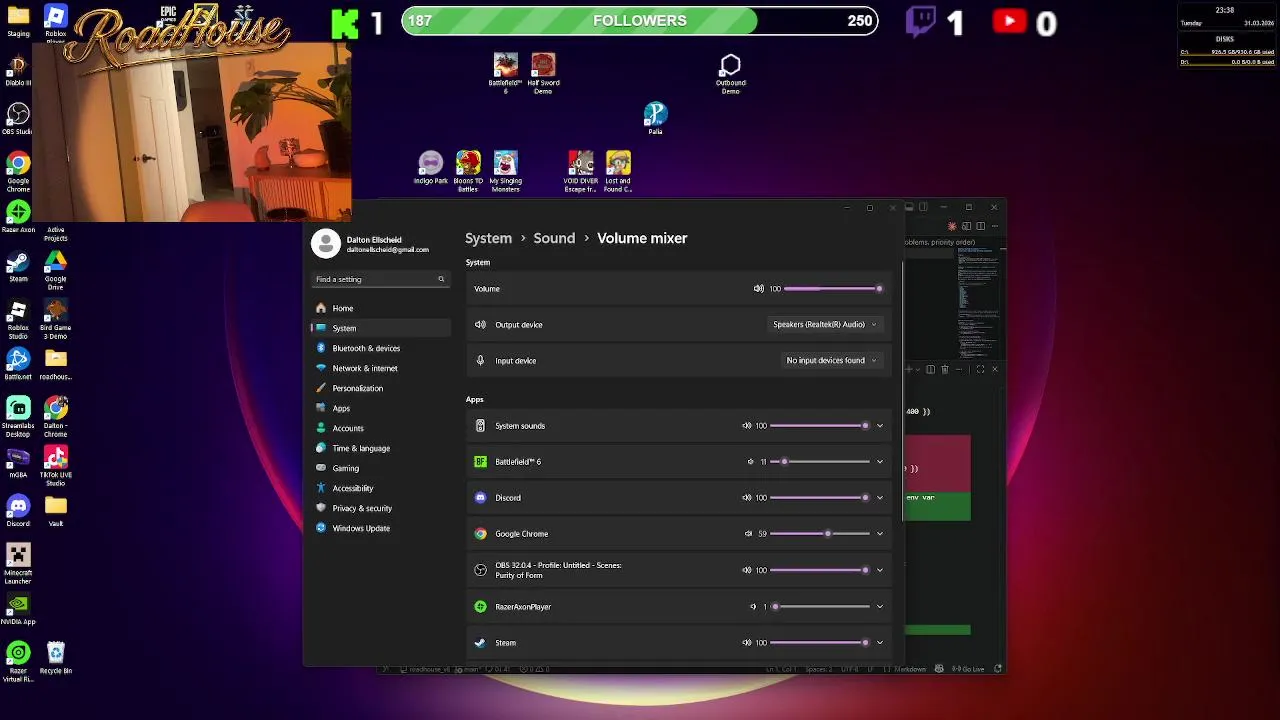This screenshot has height=720, width=1280.
Task: Open Accounts settings page
Action: [380, 428]
